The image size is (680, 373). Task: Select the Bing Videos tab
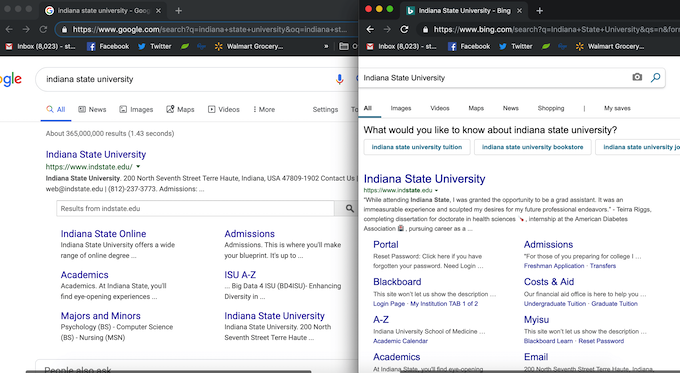click(x=440, y=108)
